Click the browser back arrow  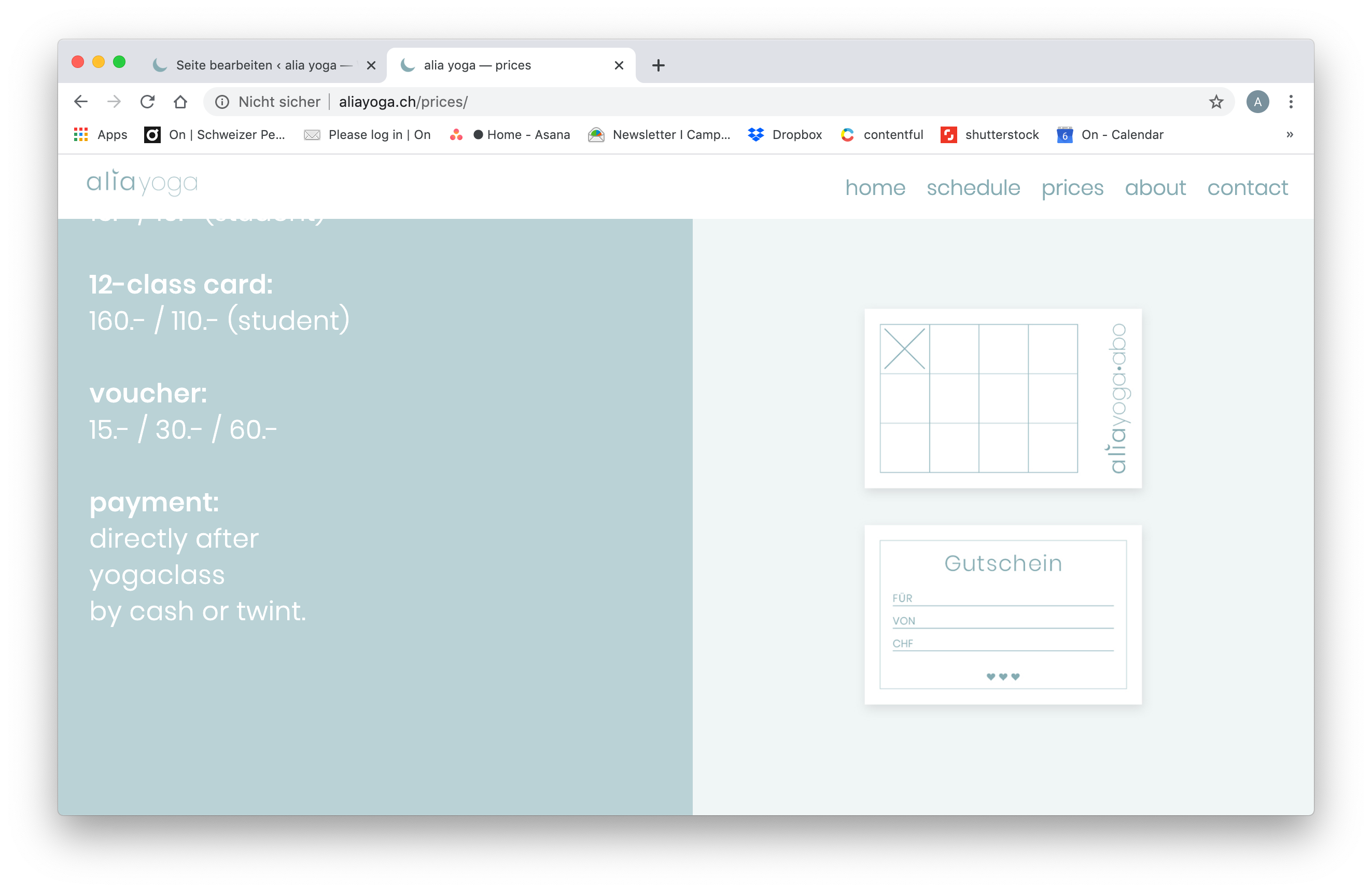pos(81,102)
